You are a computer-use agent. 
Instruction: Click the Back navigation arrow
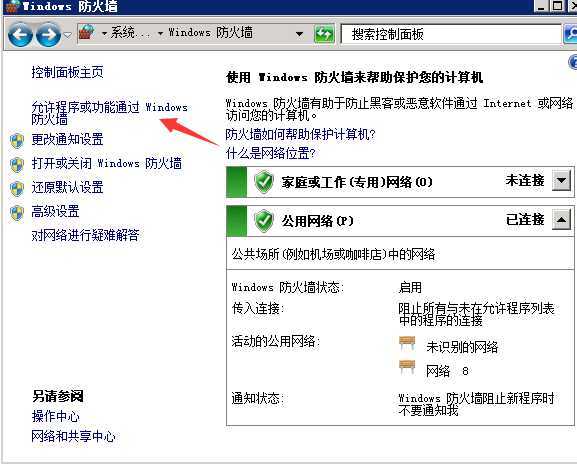tap(20, 35)
